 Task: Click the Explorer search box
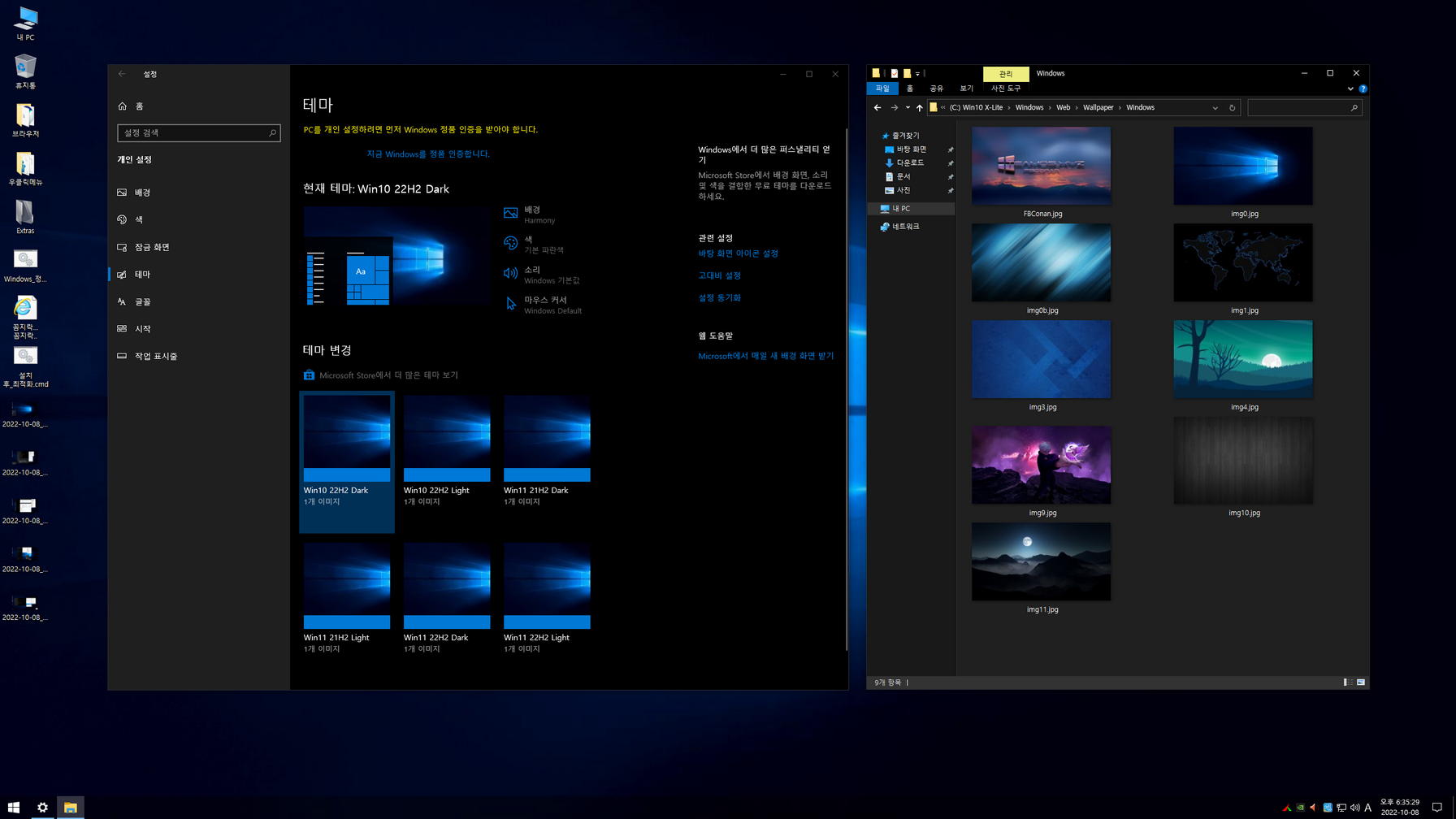point(1305,108)
